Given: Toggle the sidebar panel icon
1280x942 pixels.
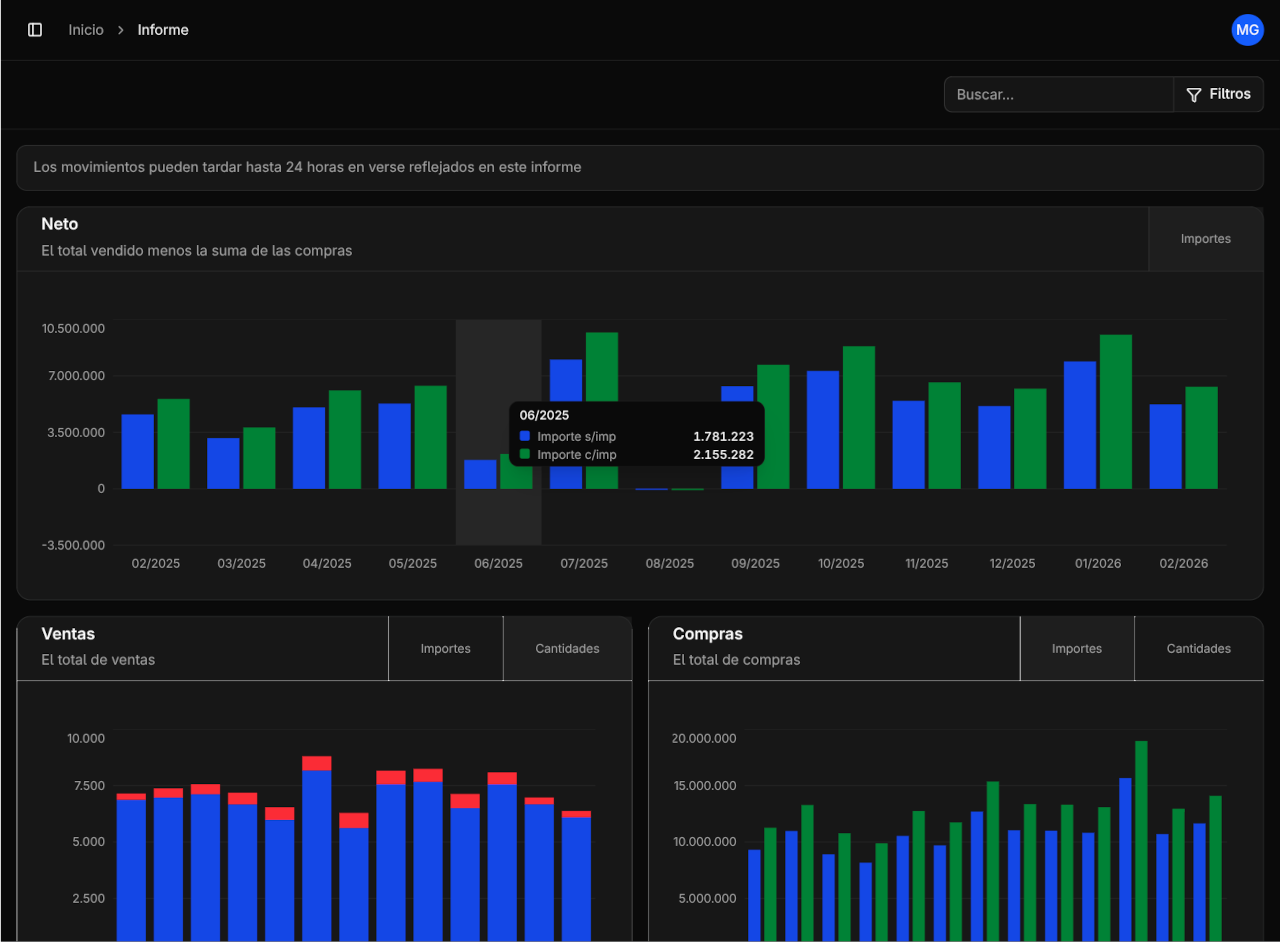Looking at the screenshot, I should tap(35, 30).
